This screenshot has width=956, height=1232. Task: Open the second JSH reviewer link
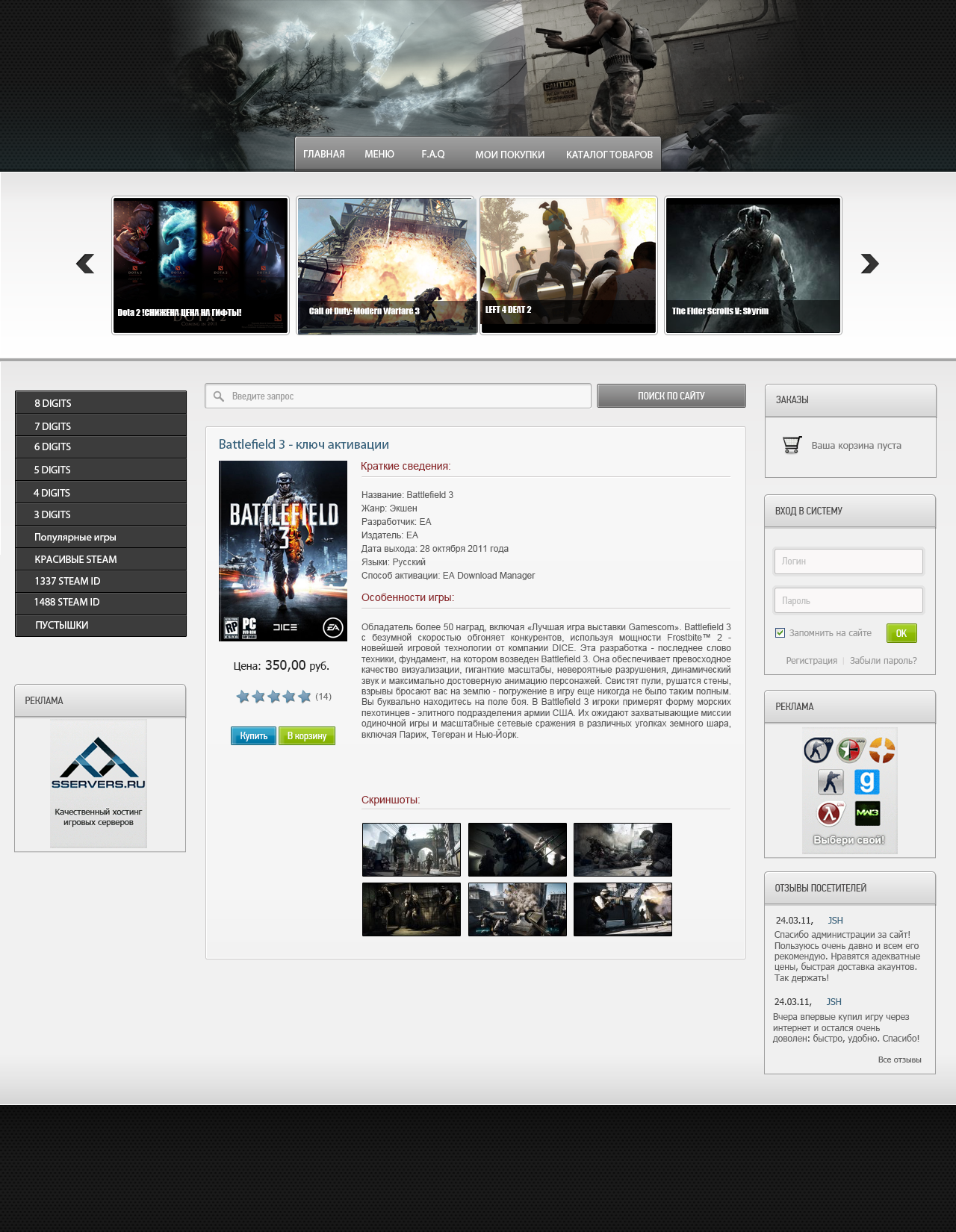[834, 1002]
